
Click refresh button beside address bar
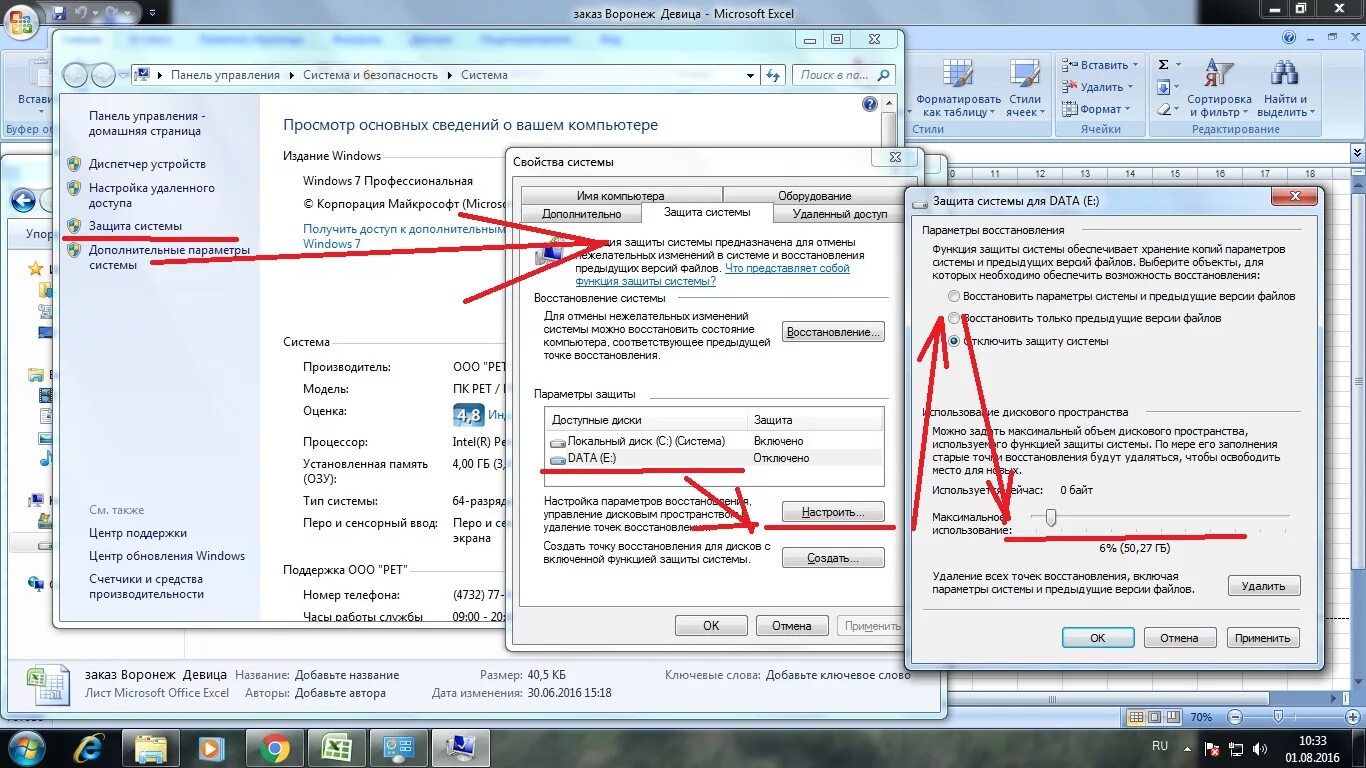click(773, 75)
